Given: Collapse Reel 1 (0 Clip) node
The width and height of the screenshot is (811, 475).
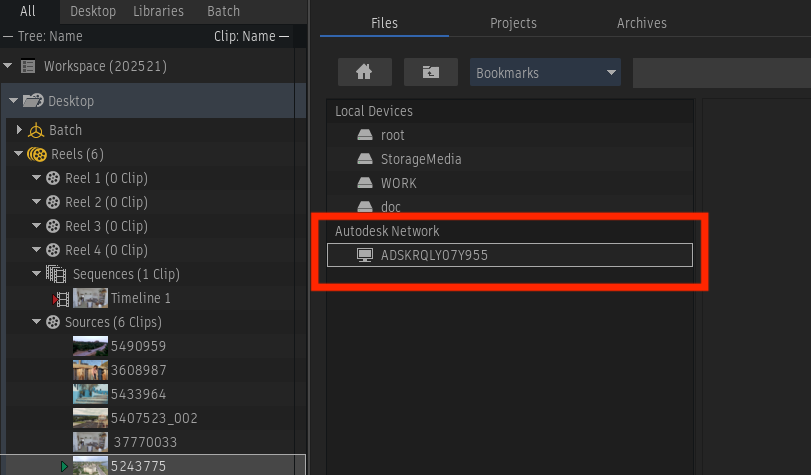Looking at the screenshot, I should coord(36,177).
